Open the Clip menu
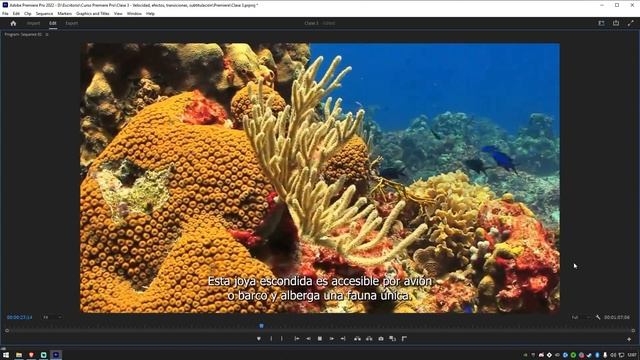Viewport: 640px width, 360px height. 27,13
